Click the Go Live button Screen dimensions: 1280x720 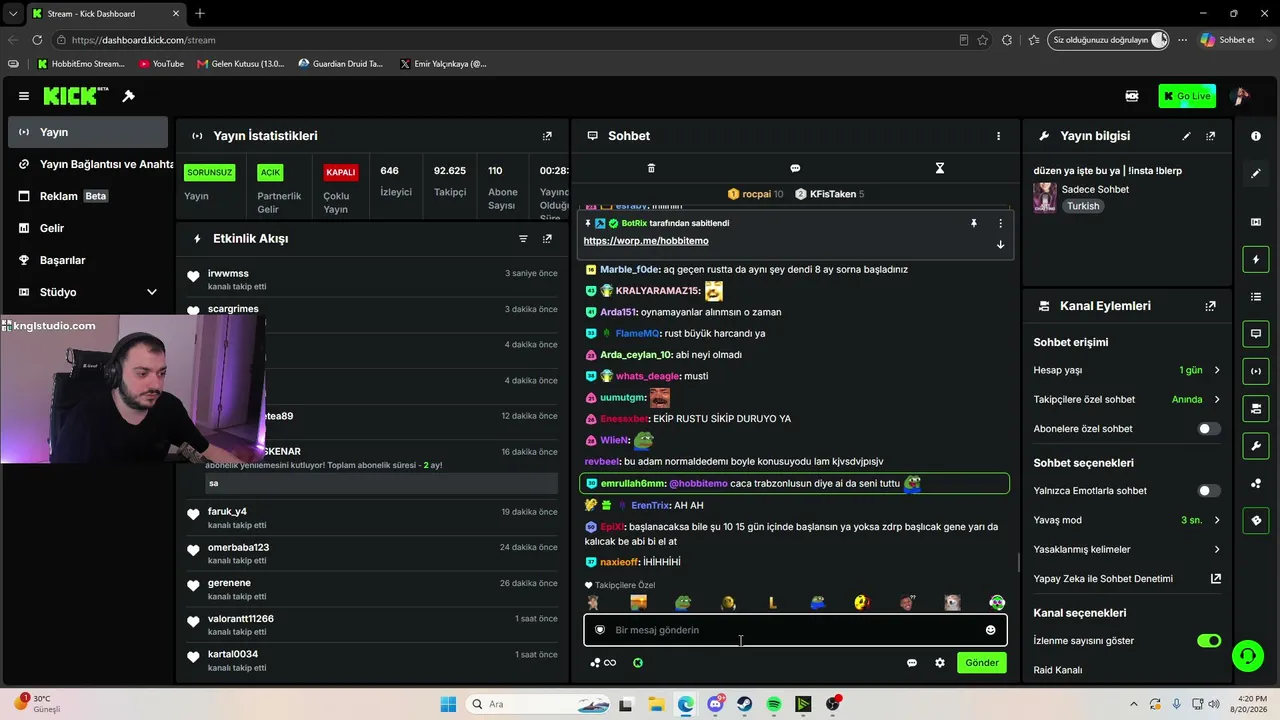[1187, 96]
